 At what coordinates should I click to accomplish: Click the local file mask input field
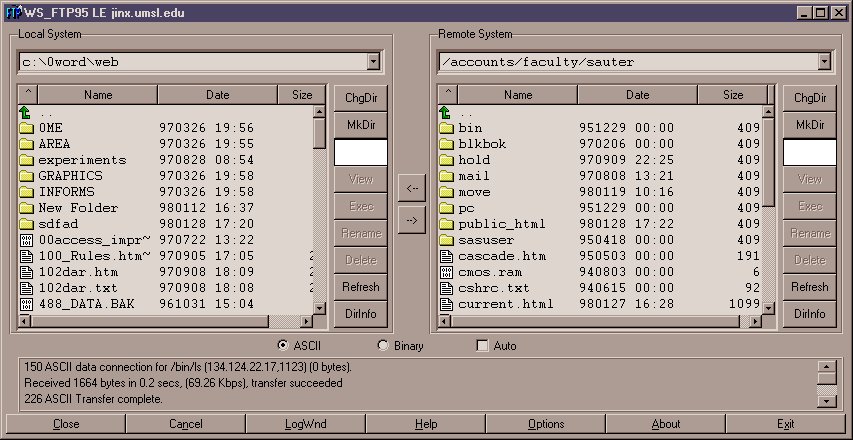[x=360, y=152]
